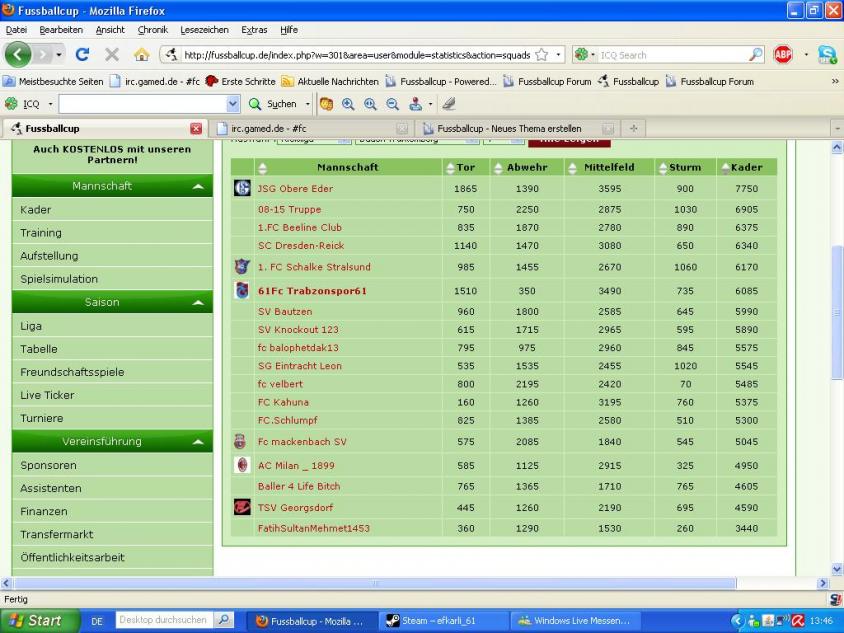The image size is (844, 633).
Task: Open the Transfermarkt sidebar link
Action: [x=57, y=534]
